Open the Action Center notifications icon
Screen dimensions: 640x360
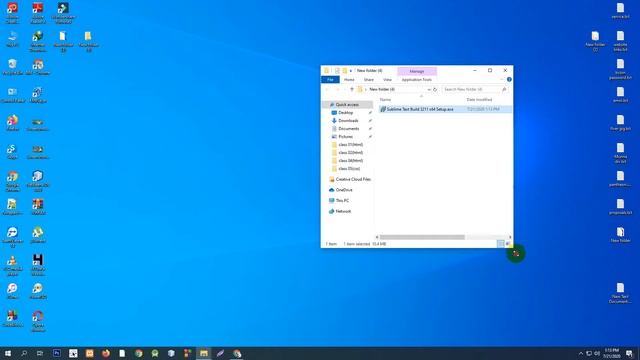[x=629, y=353]
